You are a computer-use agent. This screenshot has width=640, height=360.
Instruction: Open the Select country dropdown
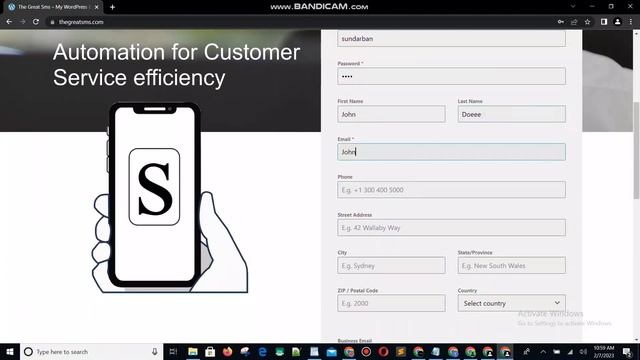[x=511, y=303]
